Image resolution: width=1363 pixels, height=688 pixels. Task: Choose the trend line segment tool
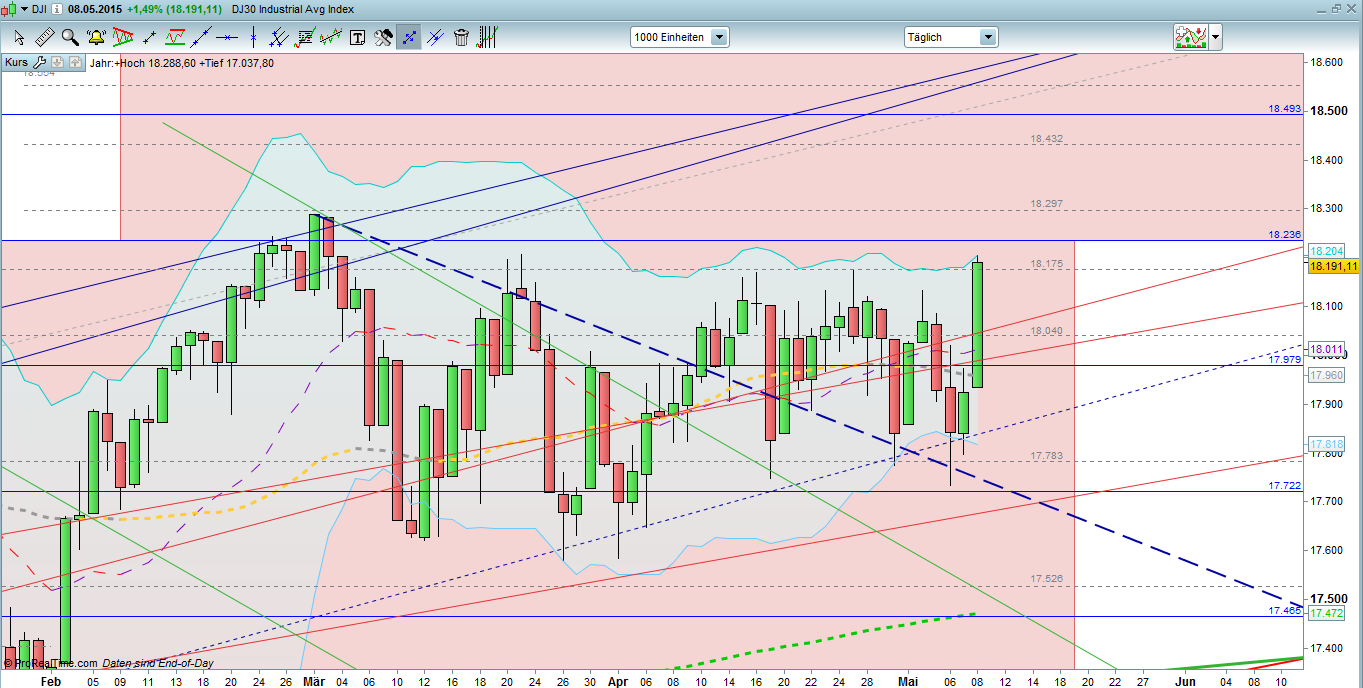click(x=149, y=38)
